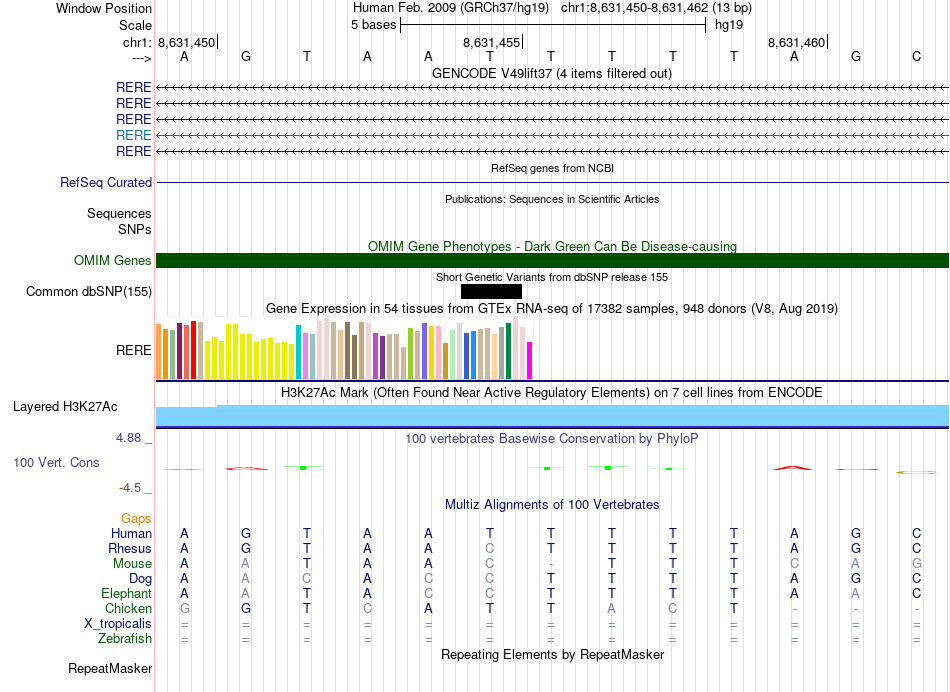Select the 'Human' alignment row label
Viewport: 950px width, 692px height.
131,533
